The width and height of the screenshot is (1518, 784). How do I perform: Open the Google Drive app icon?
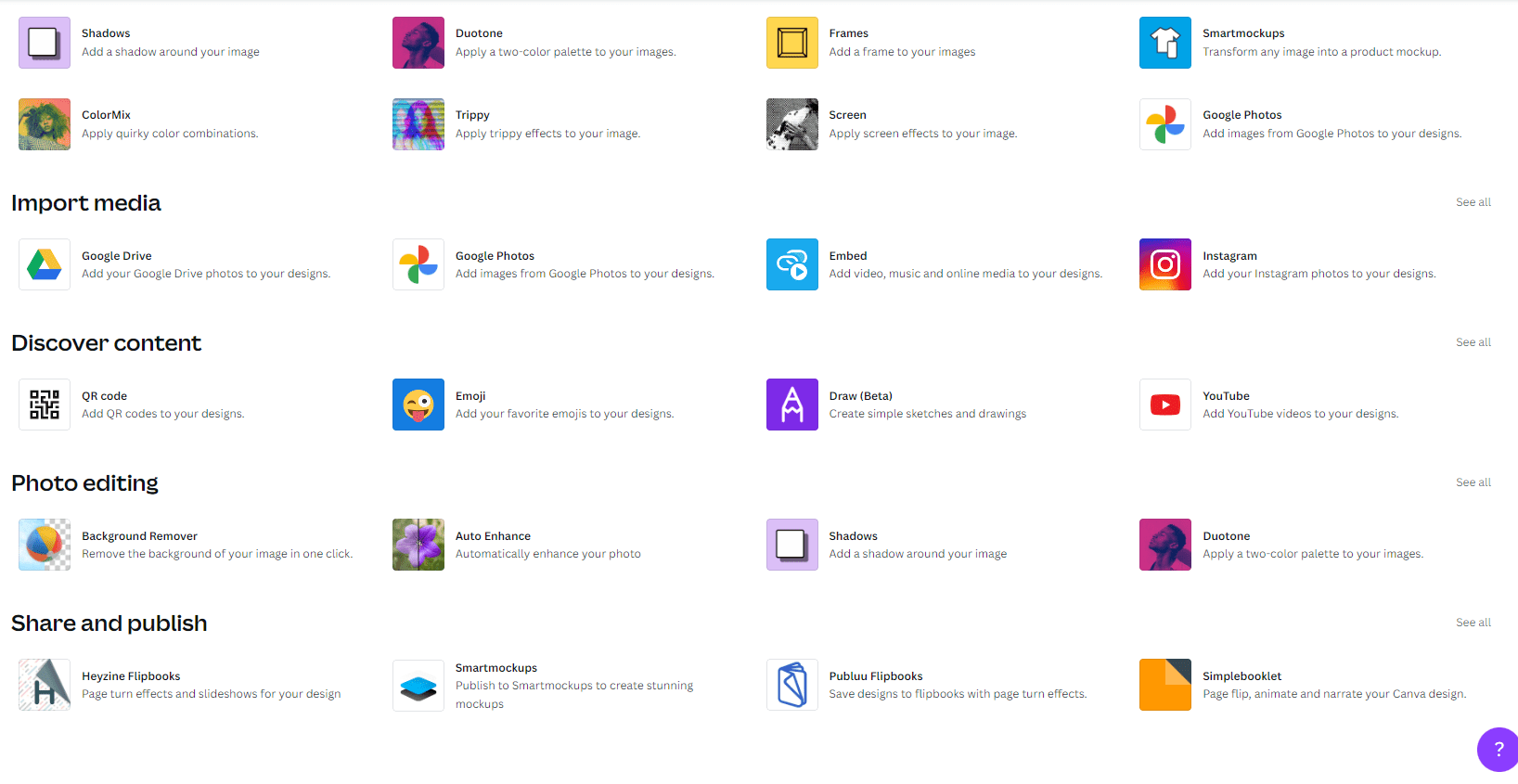45,264
